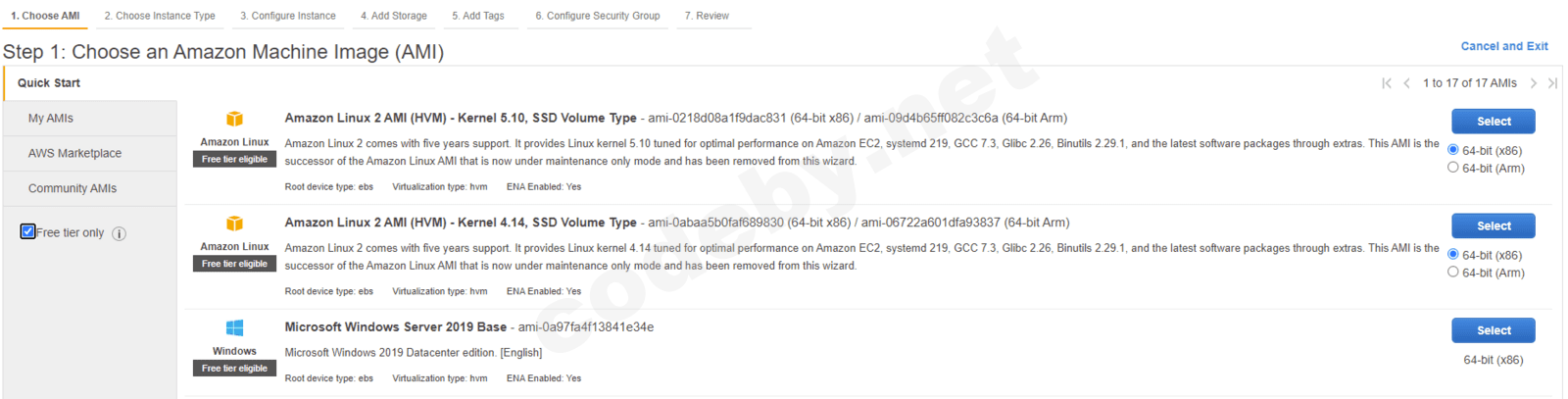This screenshot has height=399, width=1568.
Task: Go to first page of AMIs
Action: tap(1387, 83)
